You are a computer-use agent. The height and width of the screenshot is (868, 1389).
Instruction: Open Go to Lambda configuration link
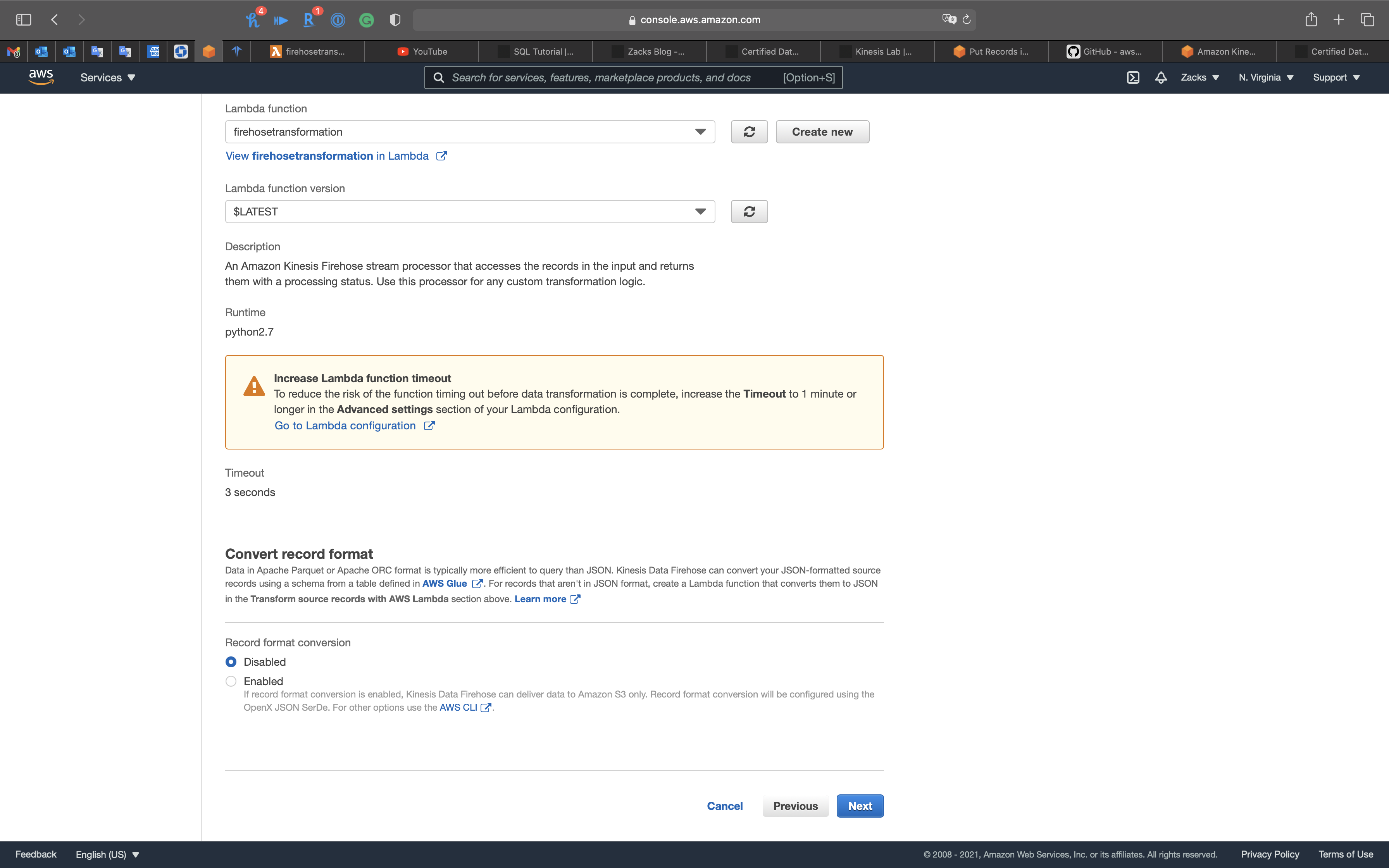(346, 426)
